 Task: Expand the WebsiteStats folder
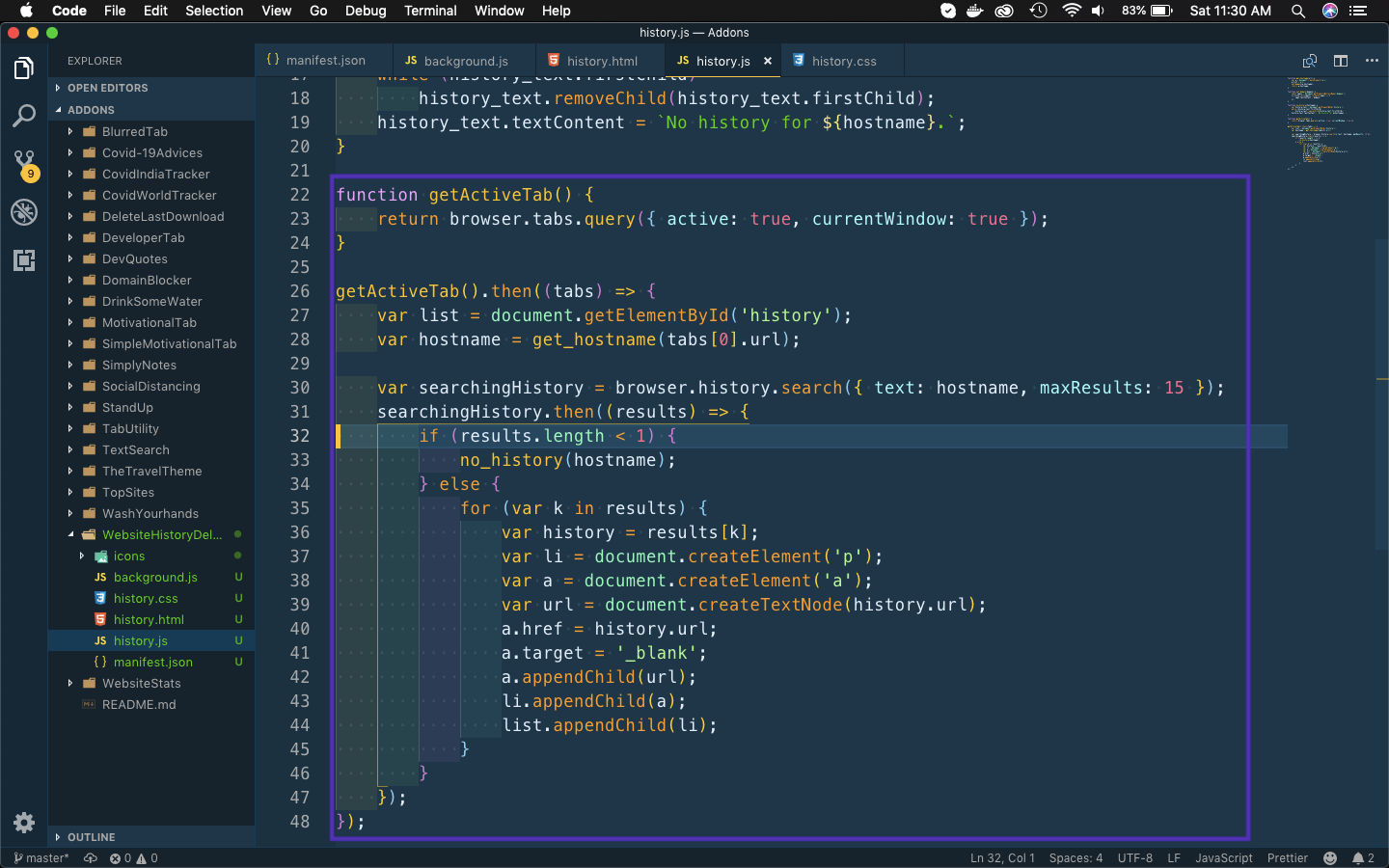(151, 683)
